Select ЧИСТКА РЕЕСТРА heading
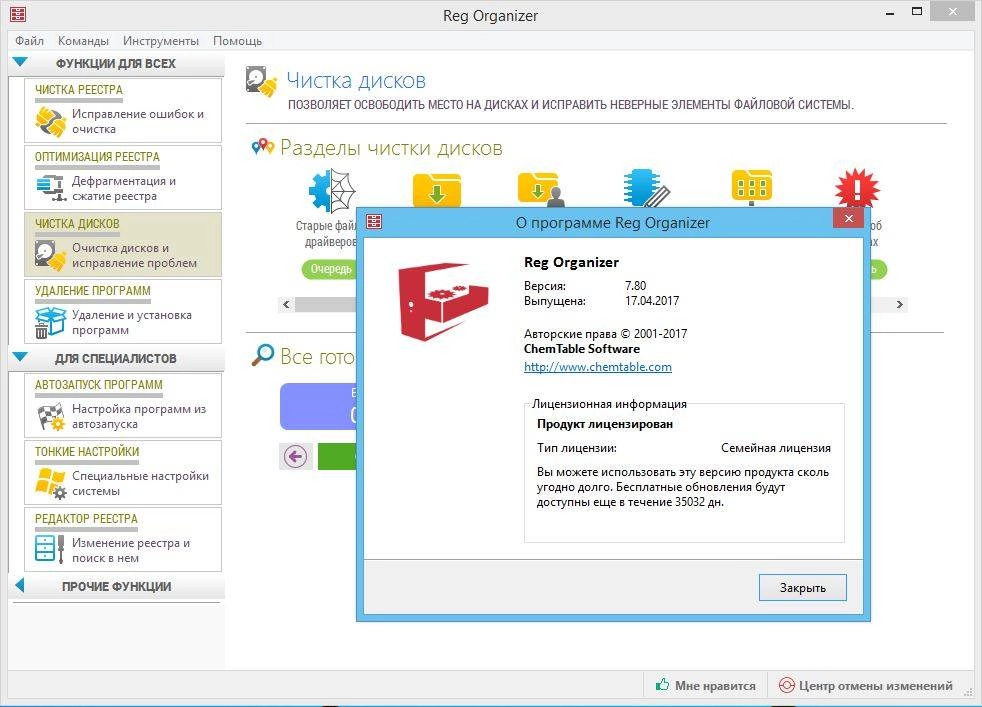The image size is (982, 707). [x=79, y=90]
